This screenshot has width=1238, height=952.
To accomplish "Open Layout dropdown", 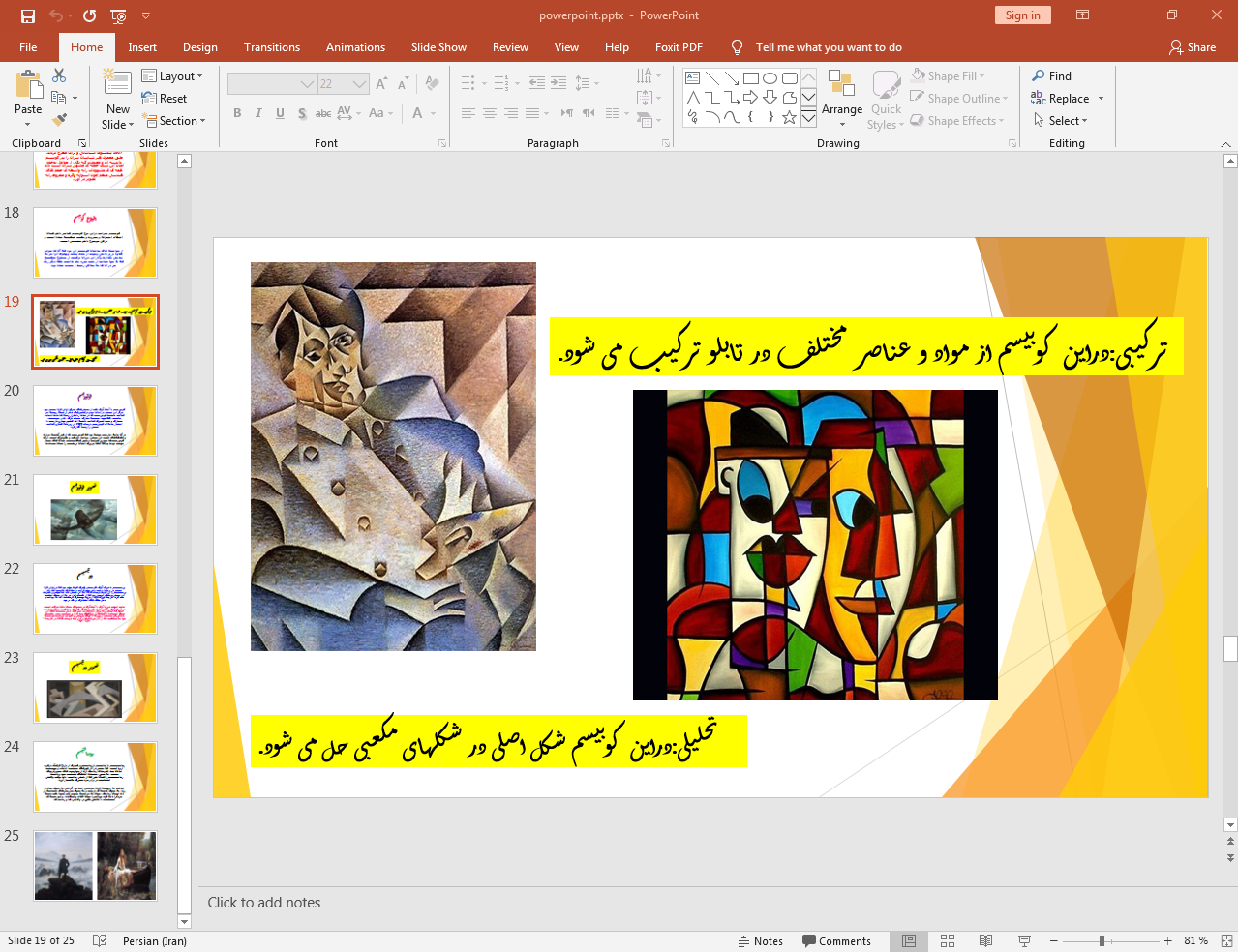I will coord(172,75).
